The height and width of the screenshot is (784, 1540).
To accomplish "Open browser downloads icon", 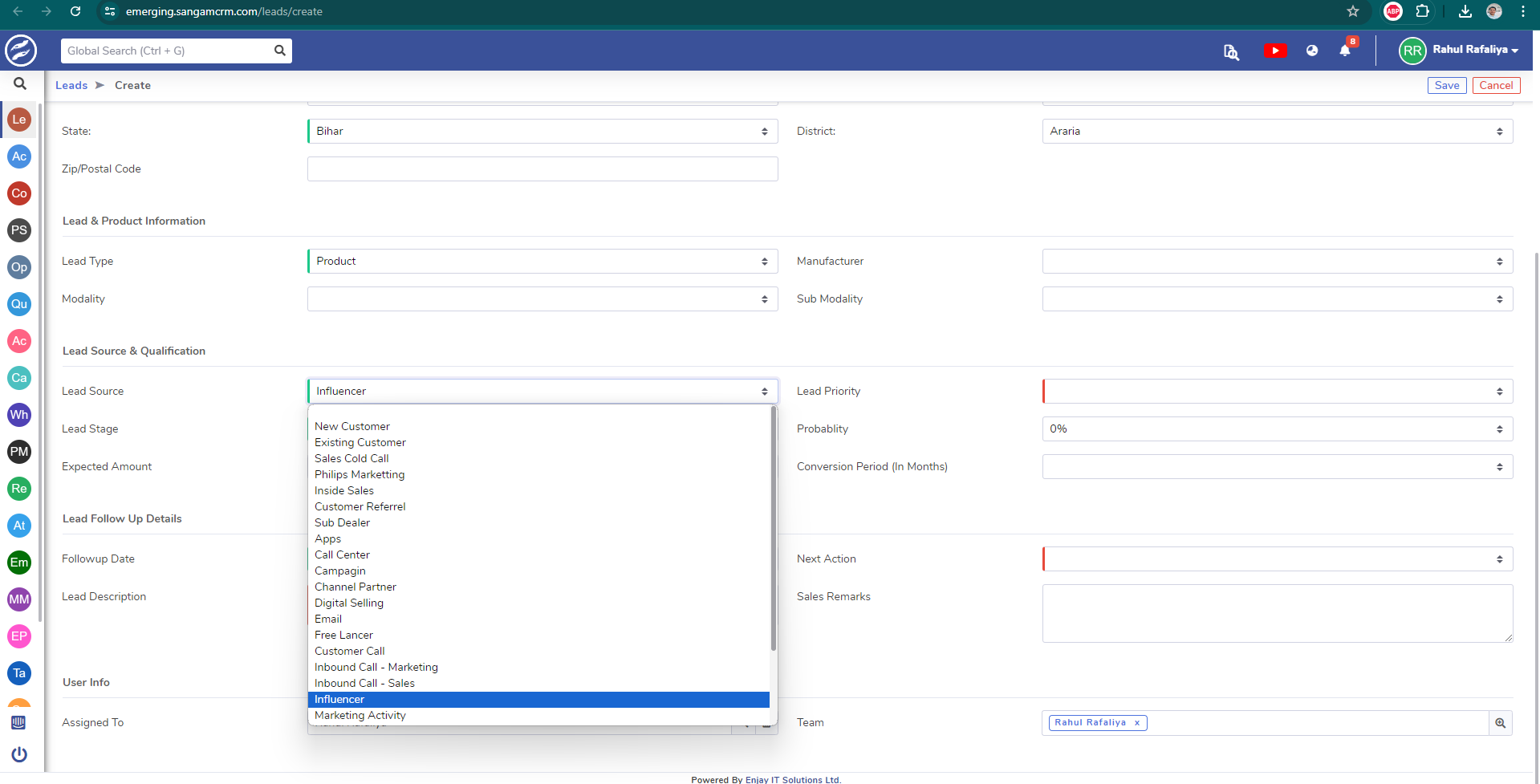I will [x=1465, y=11].
